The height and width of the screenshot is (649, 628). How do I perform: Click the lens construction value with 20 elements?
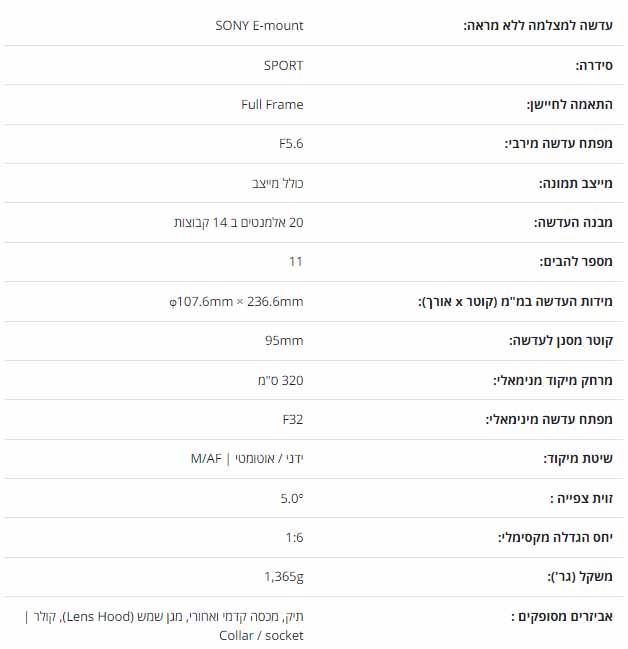click(239, 223)
